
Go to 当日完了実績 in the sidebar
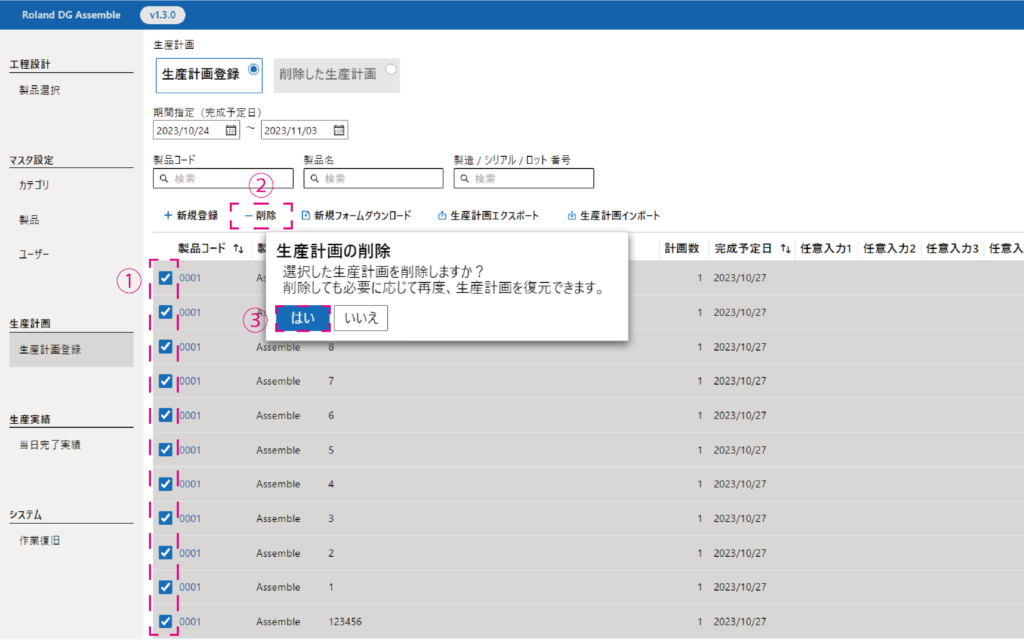(50, 444)
